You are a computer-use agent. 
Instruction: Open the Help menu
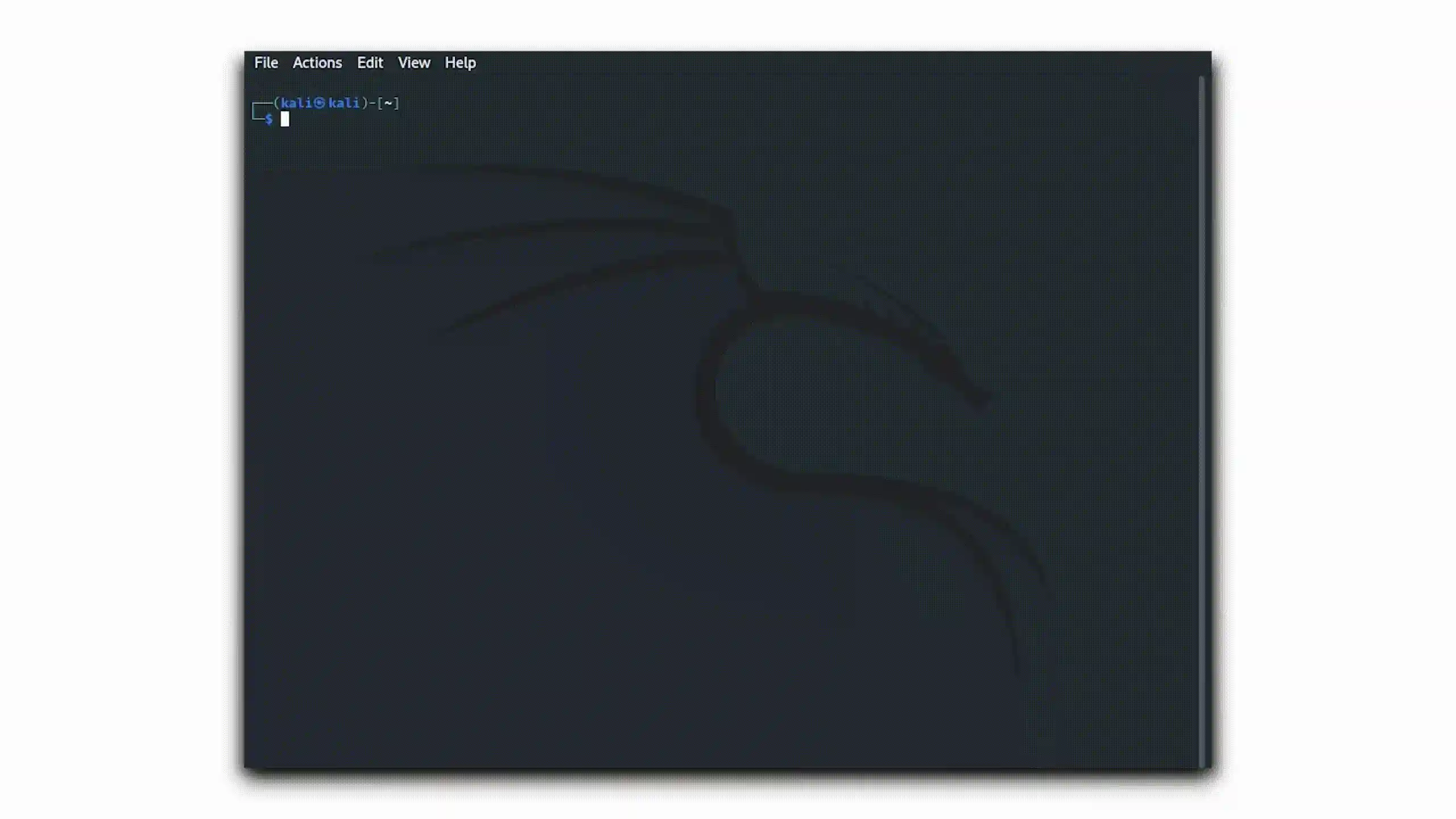(x=460, y=63)
